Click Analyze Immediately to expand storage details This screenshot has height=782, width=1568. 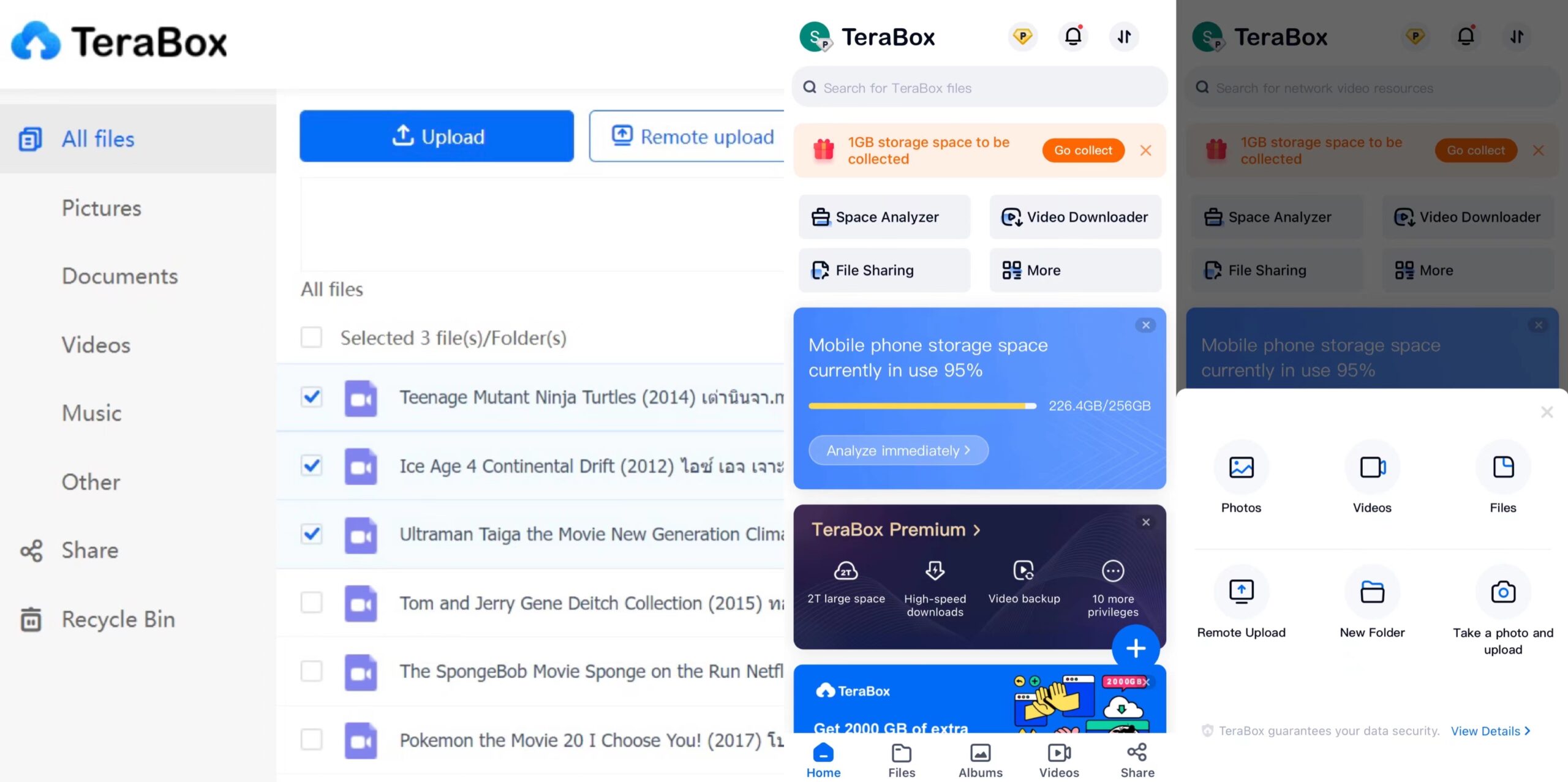[x=897, y=450]
